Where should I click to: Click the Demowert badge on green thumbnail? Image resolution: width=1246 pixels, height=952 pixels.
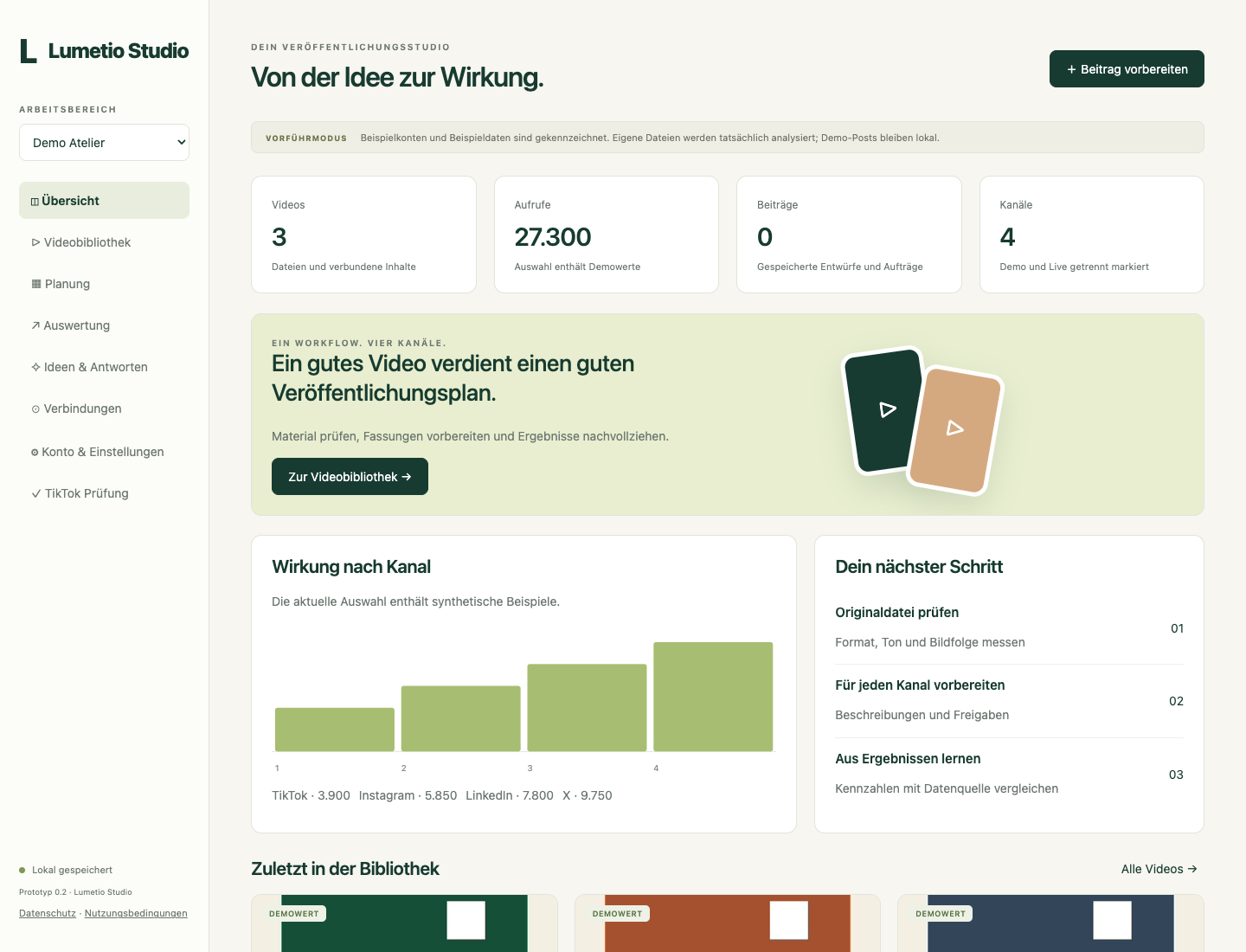click(294, 914)
